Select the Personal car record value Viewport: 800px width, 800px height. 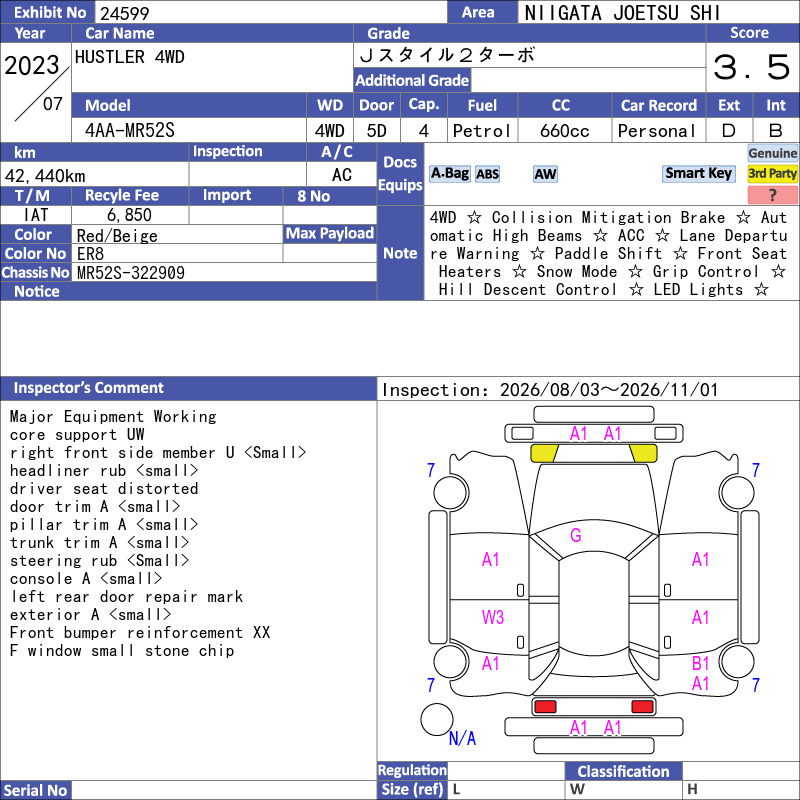657,131
